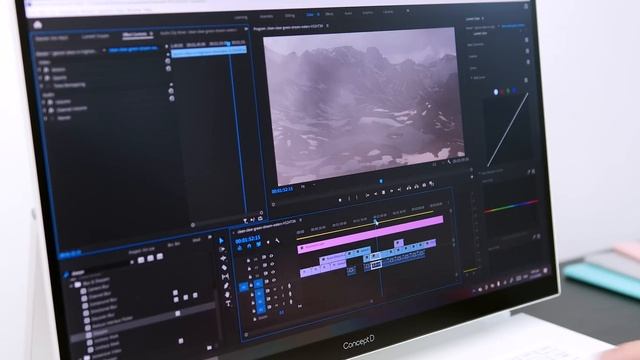Click the Program monitor timecode 00:01:52:15

282,190
